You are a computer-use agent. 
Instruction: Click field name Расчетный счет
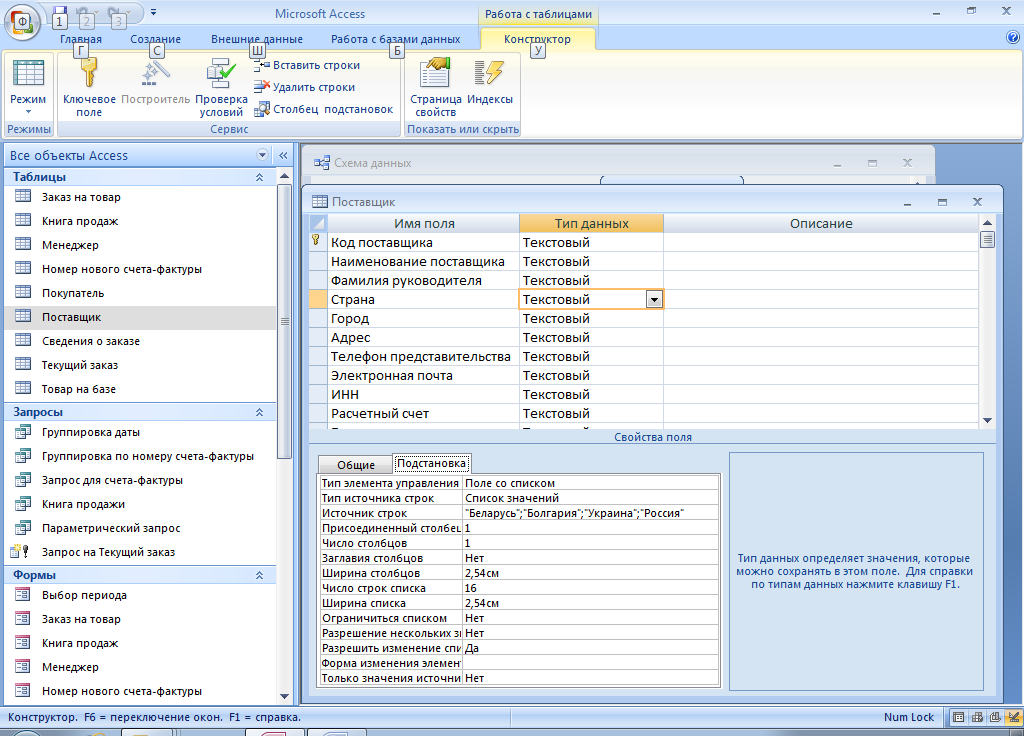point(379,414)
